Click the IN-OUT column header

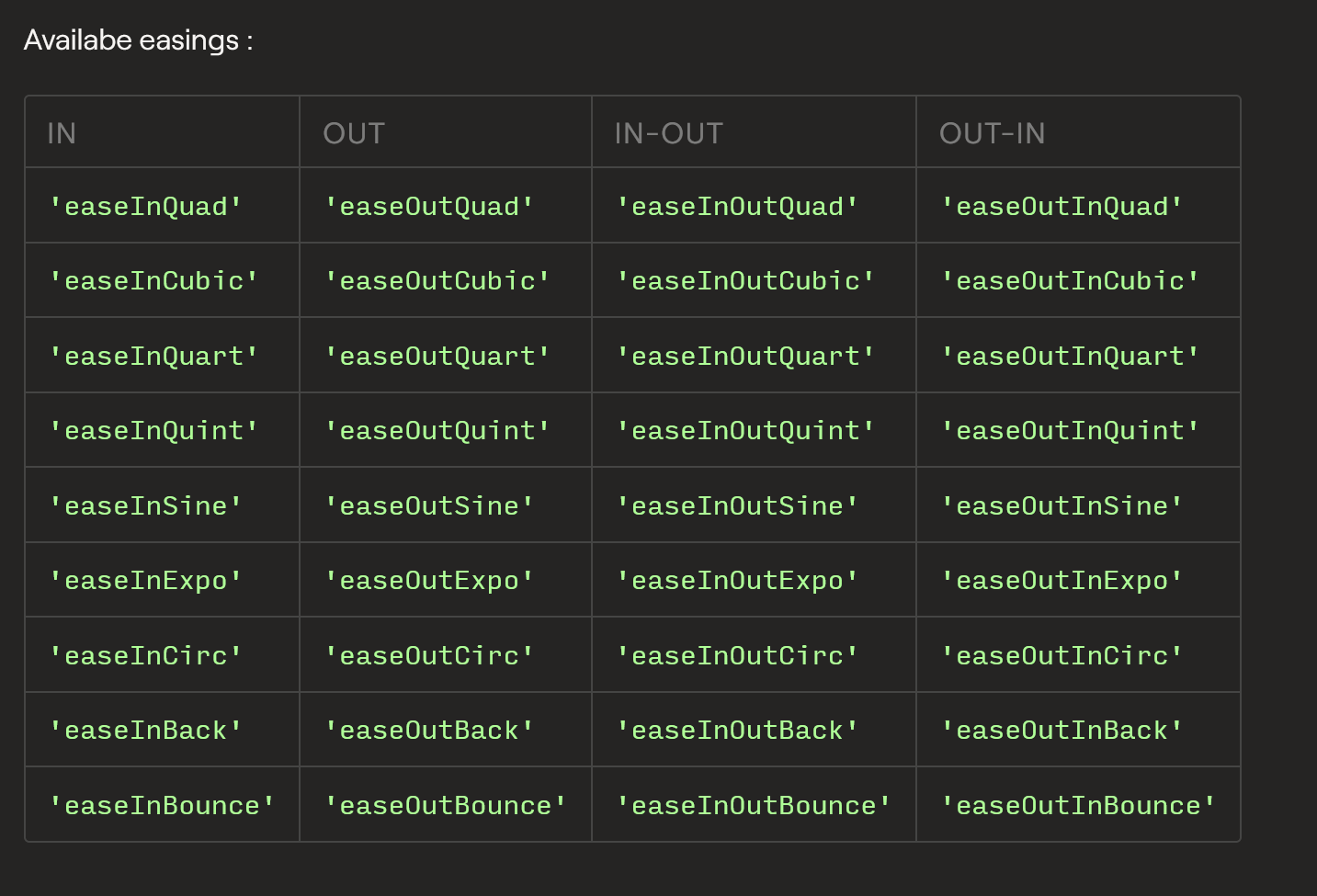point(668,133)
